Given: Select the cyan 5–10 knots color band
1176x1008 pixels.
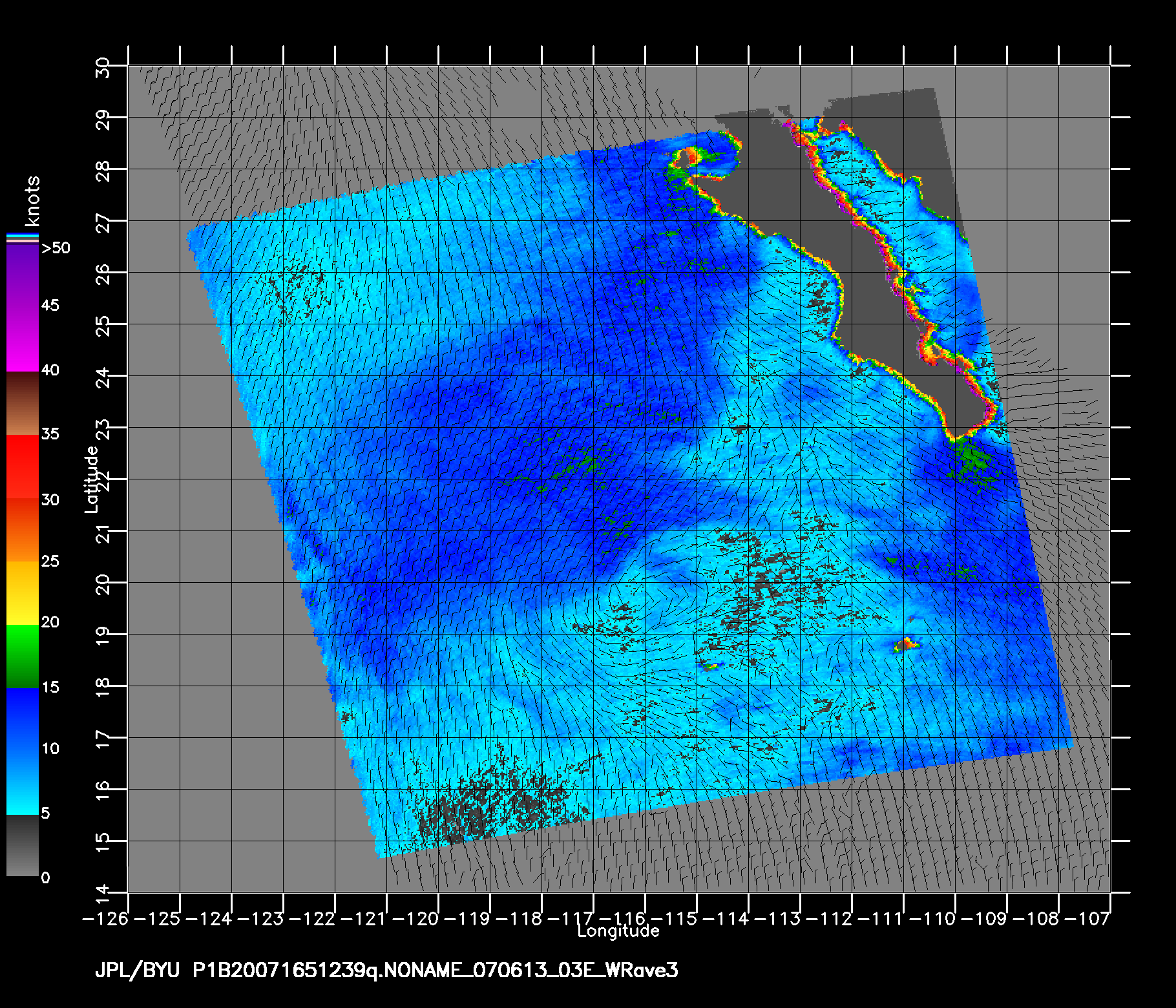Looking at the screenshot, I should (x=23, y=782).
